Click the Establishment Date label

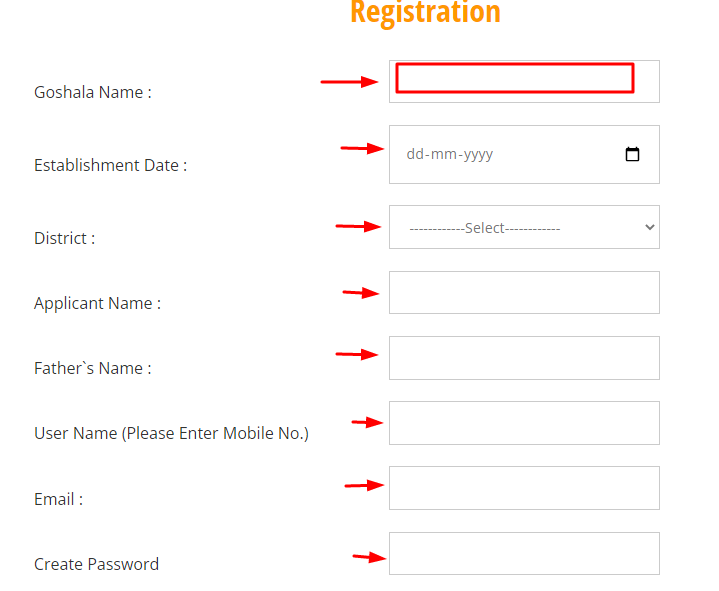coord(111,166)
